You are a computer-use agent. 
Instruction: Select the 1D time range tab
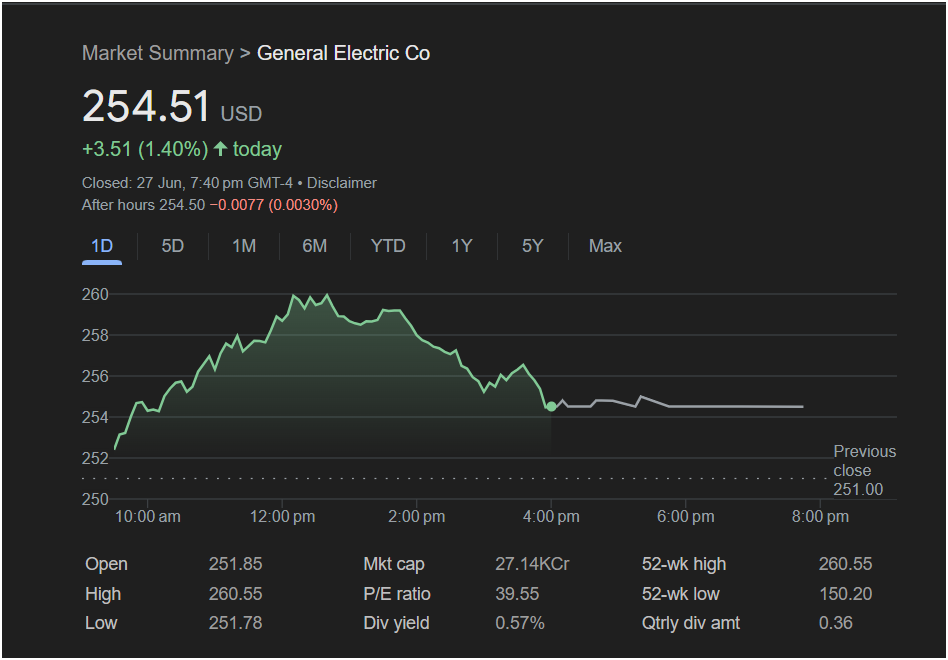point(102,246)
